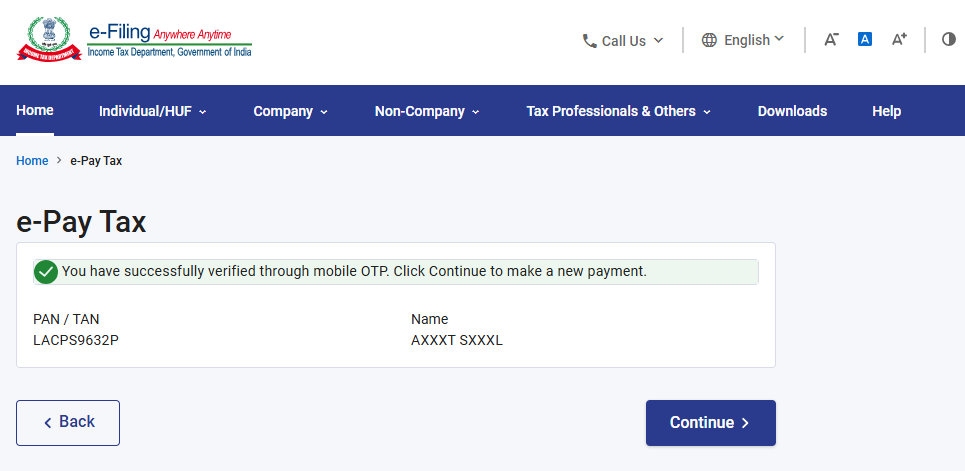The height and width of the screenshot is (471, 965).
Task: Expand the Individual/HUF menu
Action: (152, 111)
